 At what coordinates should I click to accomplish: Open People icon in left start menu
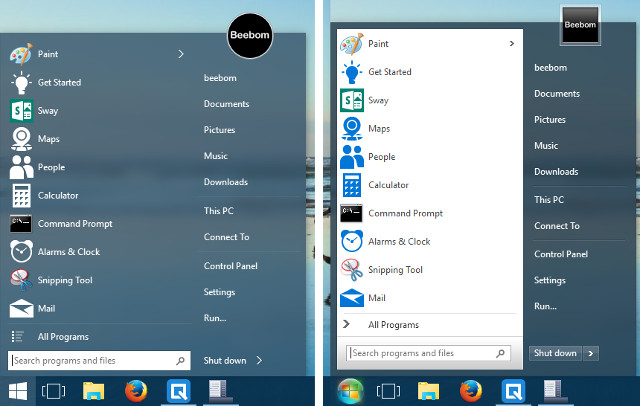[x=21, y=167]
